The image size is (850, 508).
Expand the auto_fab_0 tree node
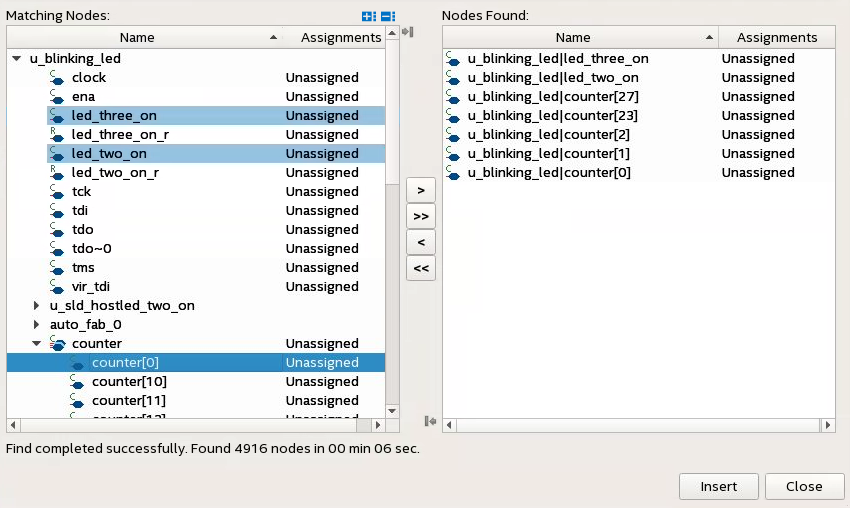tap(37, 325)
